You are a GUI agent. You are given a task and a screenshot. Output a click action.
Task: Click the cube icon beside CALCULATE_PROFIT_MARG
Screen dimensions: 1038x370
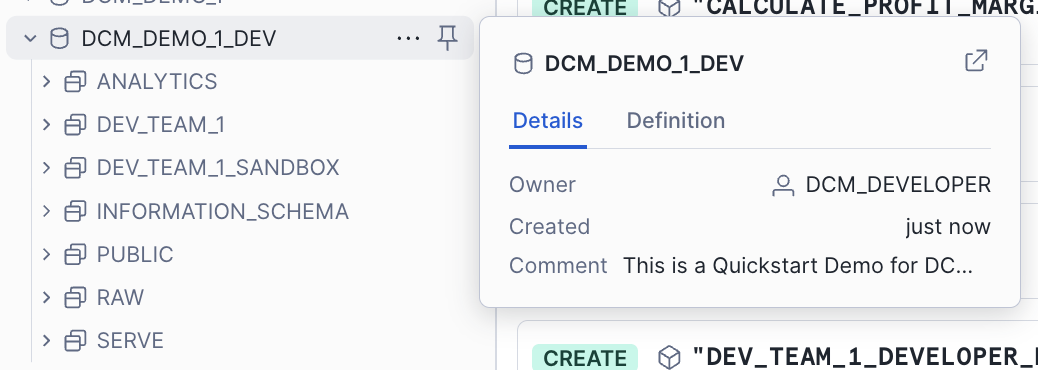[669, 8]
